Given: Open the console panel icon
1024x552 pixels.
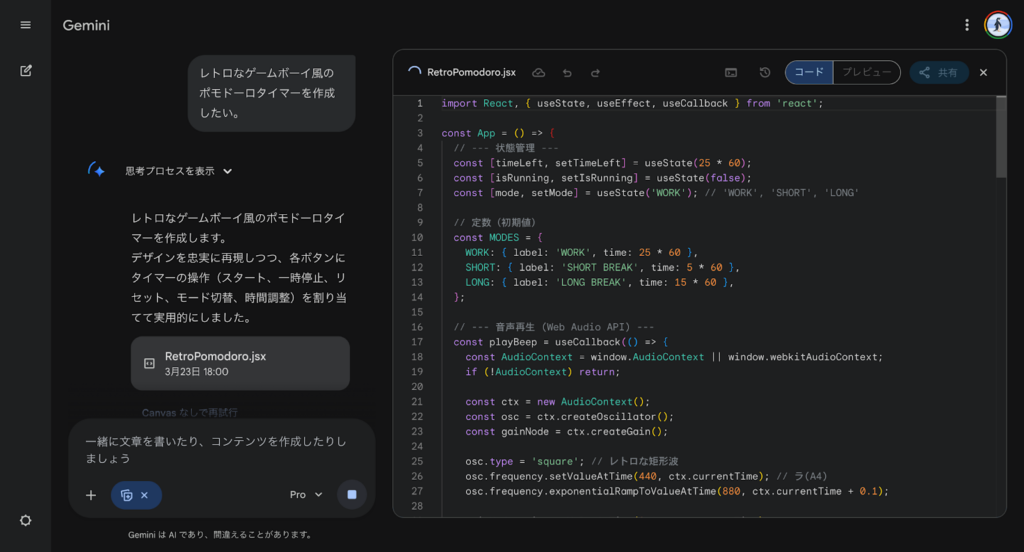Looking at the screenshot, I should tap(731, 73).
